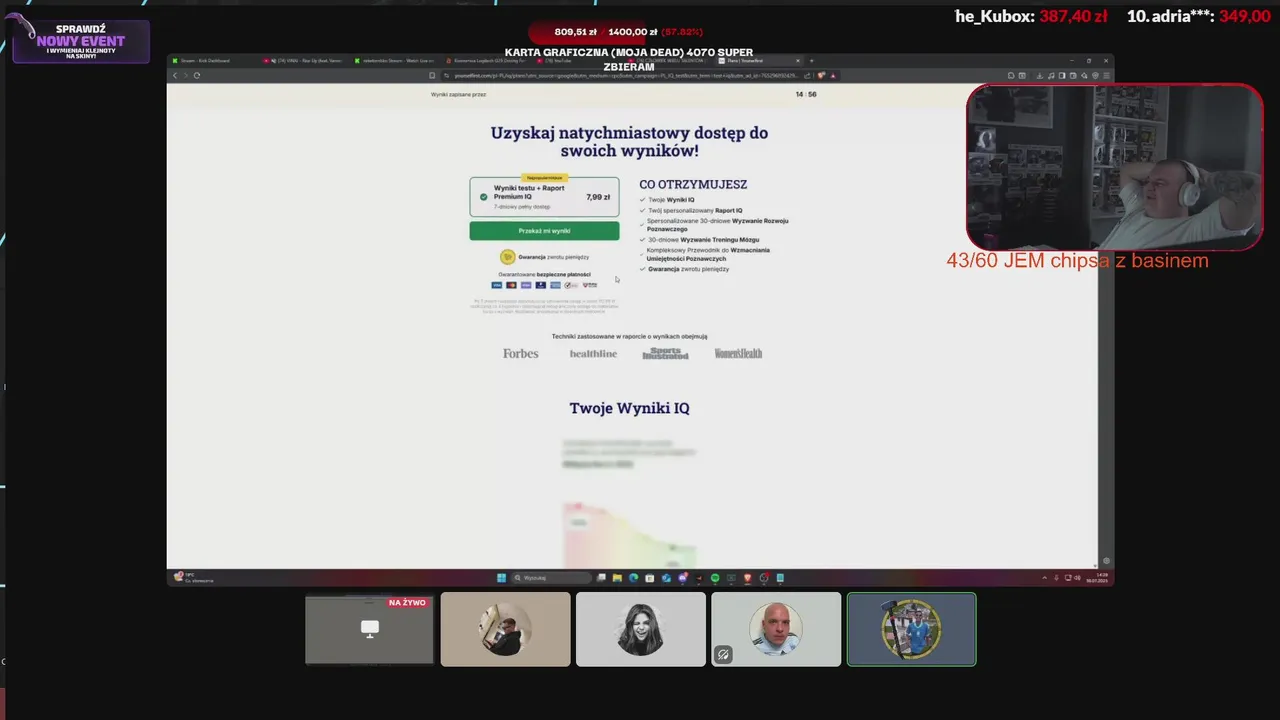Screen dimensions: 1280x720
Task: Select the Wyniki testu + Raport Premium IQ plan
Action: [544, 197]
